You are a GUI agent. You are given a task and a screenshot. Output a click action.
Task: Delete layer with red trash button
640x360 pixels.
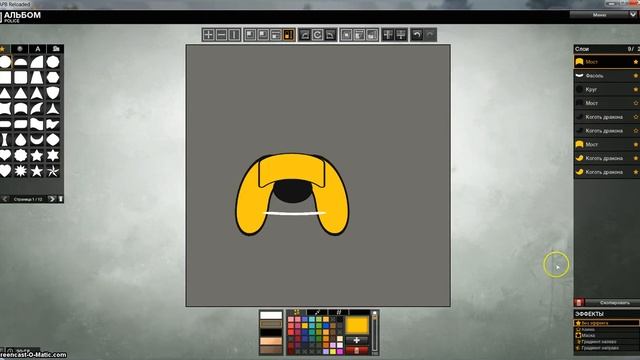[579, 302]
